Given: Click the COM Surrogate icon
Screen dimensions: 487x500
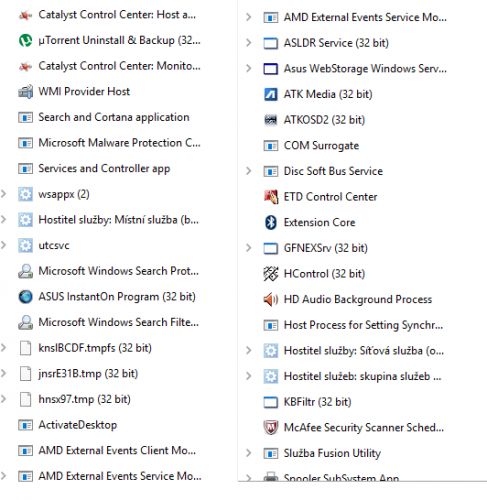Looking at the screenshot, I should pyautogui.click(x=271, y=146).
